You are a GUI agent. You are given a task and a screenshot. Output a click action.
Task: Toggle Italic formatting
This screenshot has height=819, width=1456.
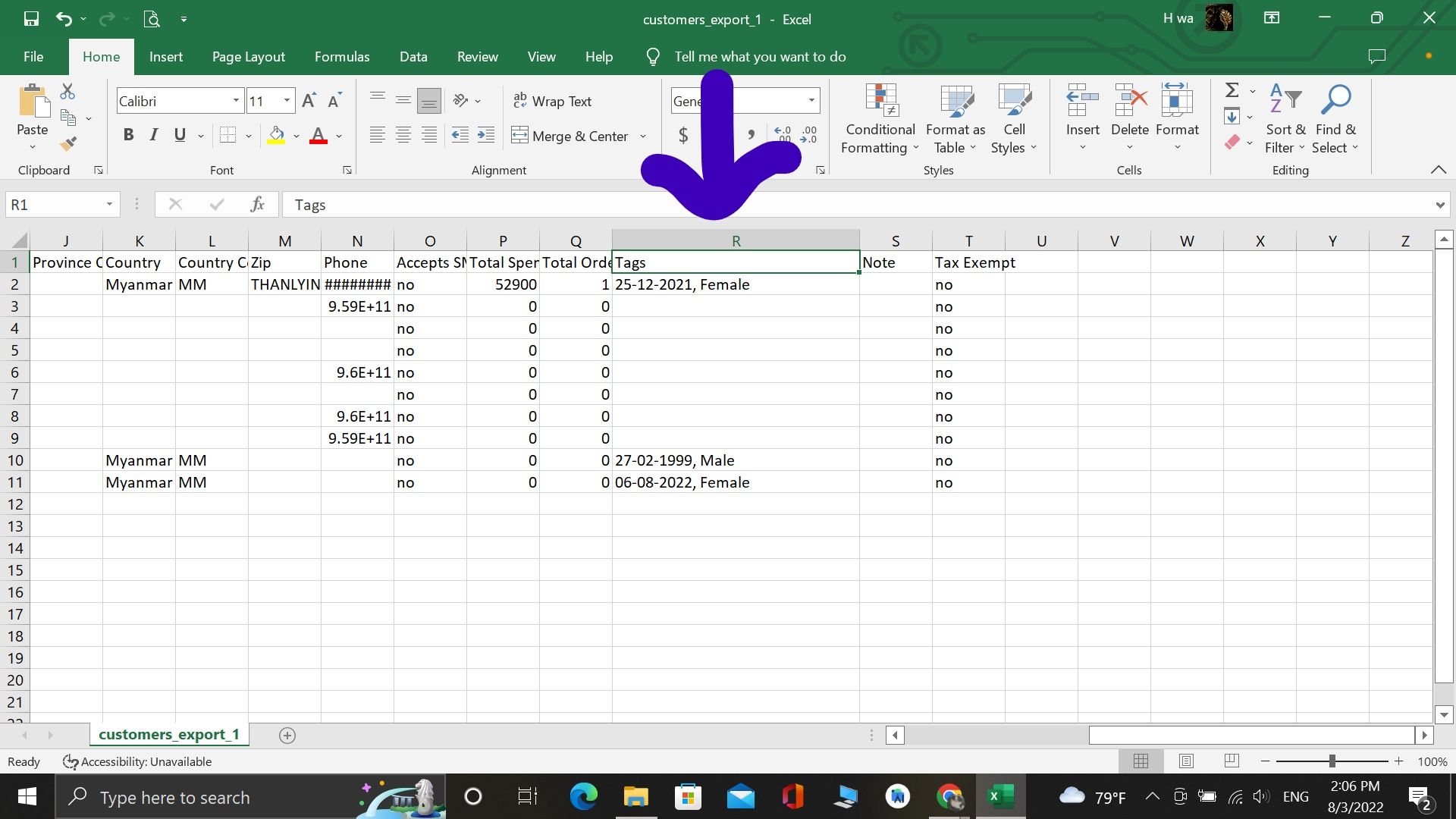pyautogui.click(x=154, y=135)
